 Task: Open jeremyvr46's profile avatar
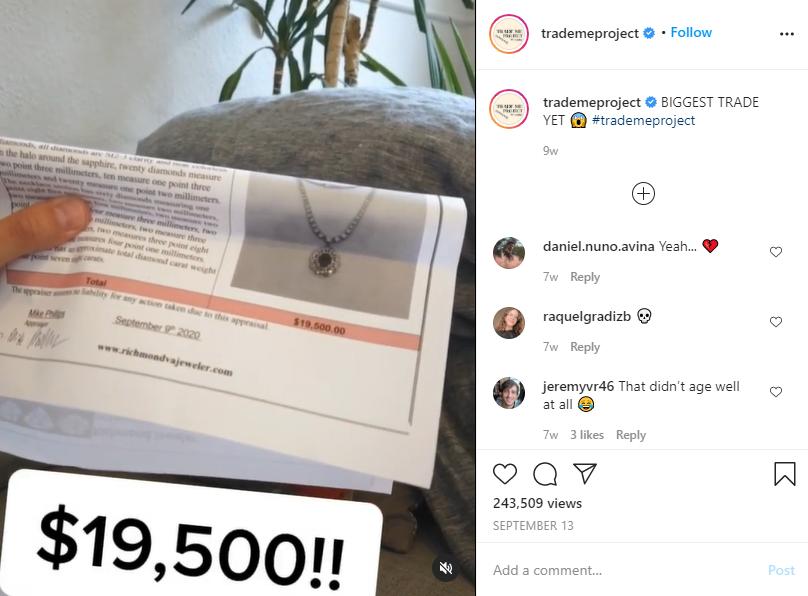[x=509, y=393]
